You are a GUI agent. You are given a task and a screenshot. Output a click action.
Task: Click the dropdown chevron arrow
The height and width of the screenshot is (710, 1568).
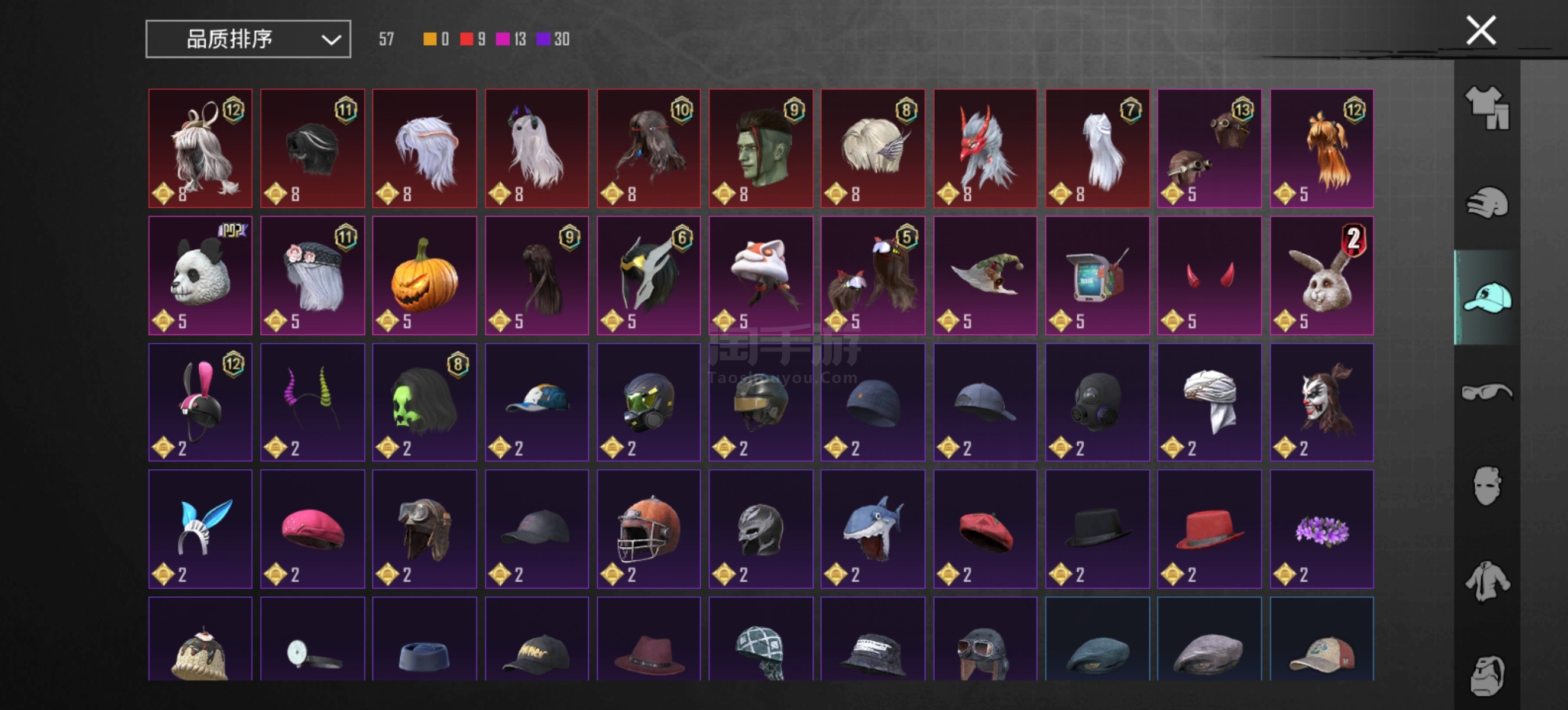pos(331,40)
